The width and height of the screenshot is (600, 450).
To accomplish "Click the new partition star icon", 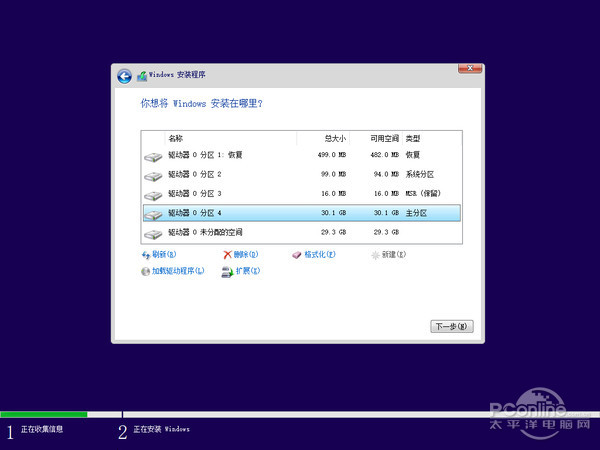I will pyautogui.click(x=375, y=255).
